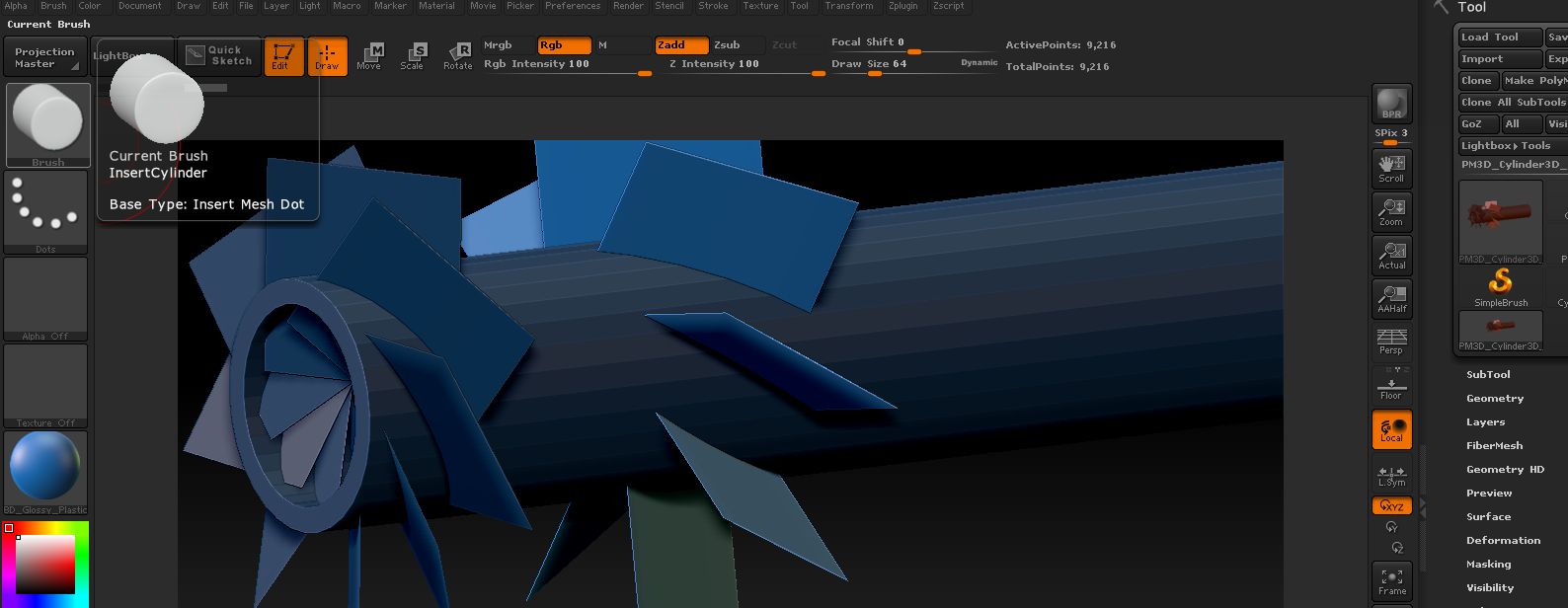Select the Move tool icon

click(370, 56)
